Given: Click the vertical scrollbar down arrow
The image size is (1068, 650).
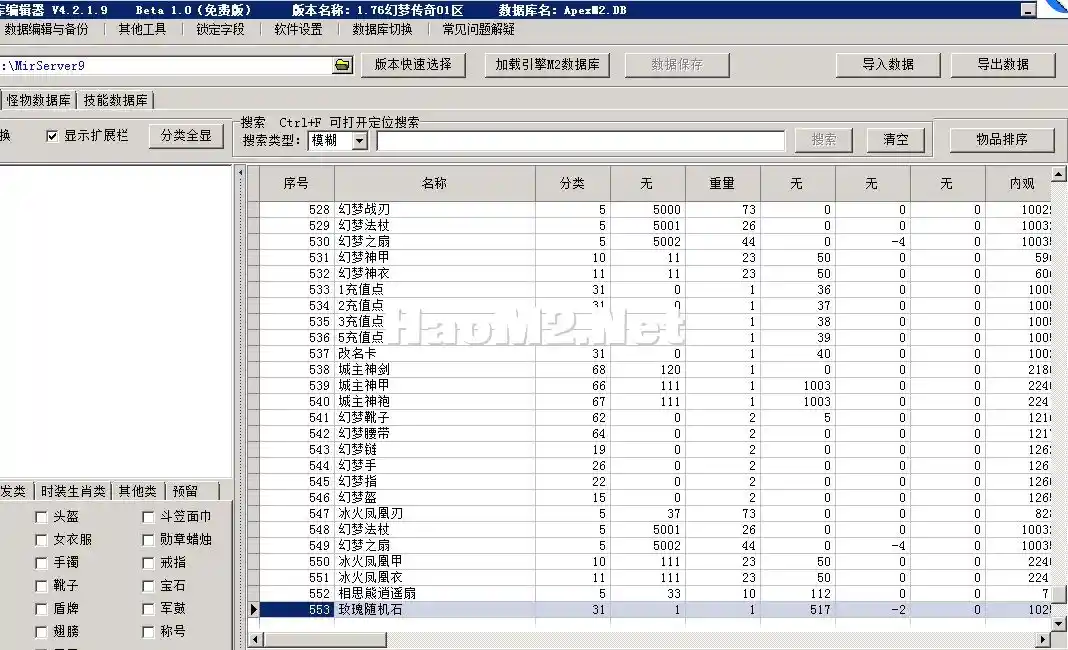Looking at the screenshot, I should pos(1058,623).
